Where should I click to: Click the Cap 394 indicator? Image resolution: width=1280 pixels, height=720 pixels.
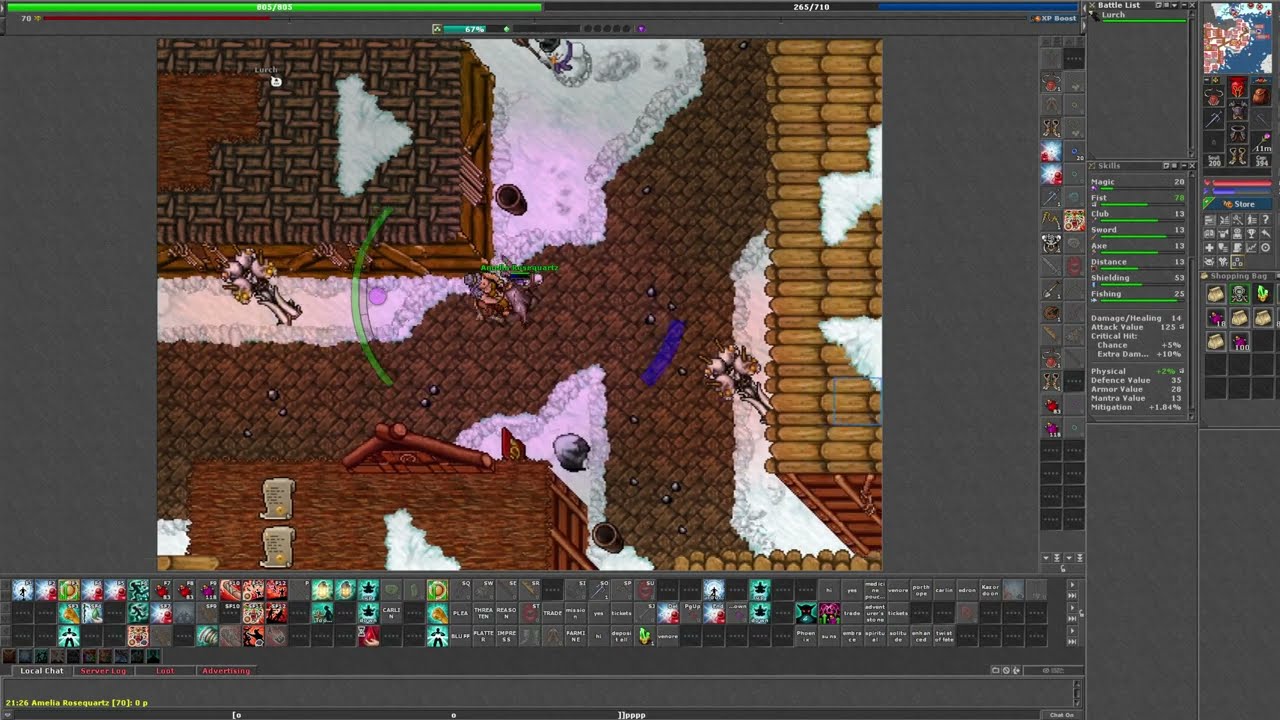(x=1262, y=160)
